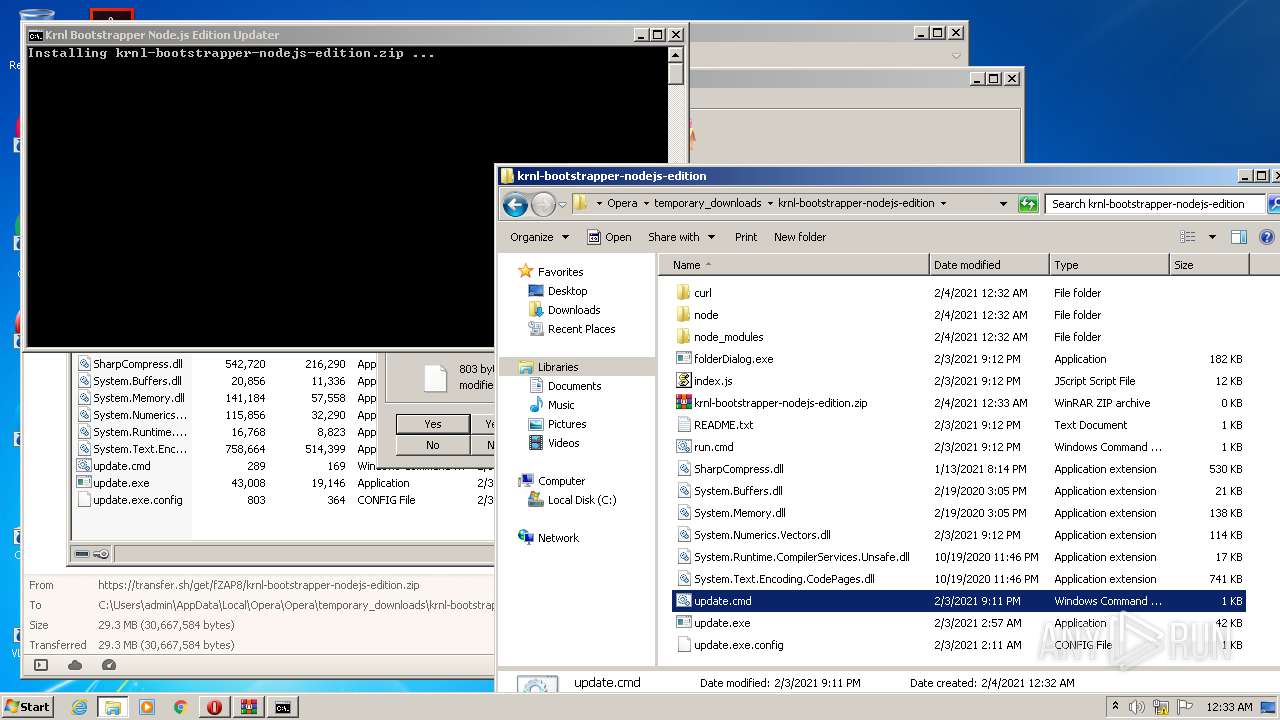Click Print in the Explorer toolbar
Image resolution: width=1280 pixels, height=720 pixels.
coord(746,237)
